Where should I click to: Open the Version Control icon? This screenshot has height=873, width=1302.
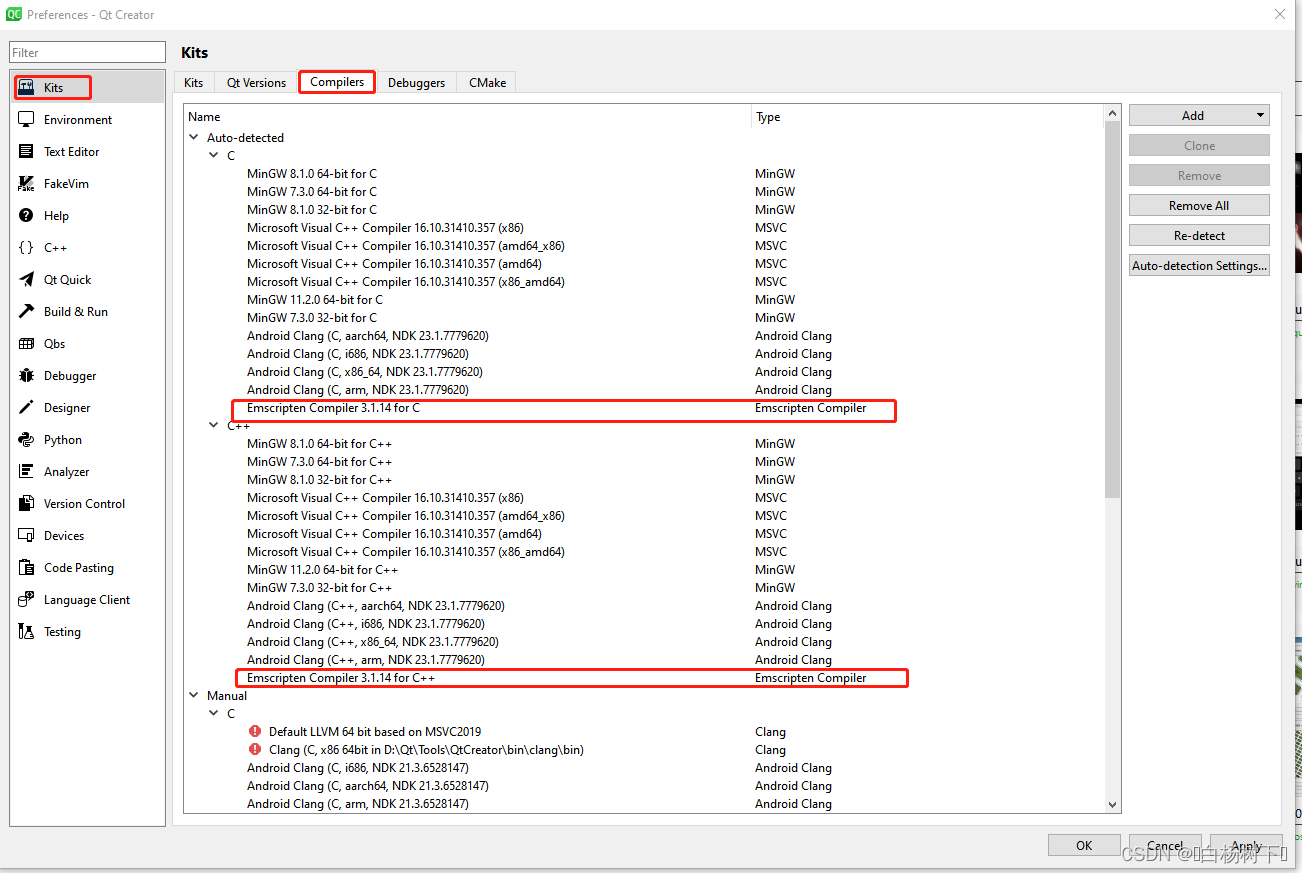click(27, 503)
